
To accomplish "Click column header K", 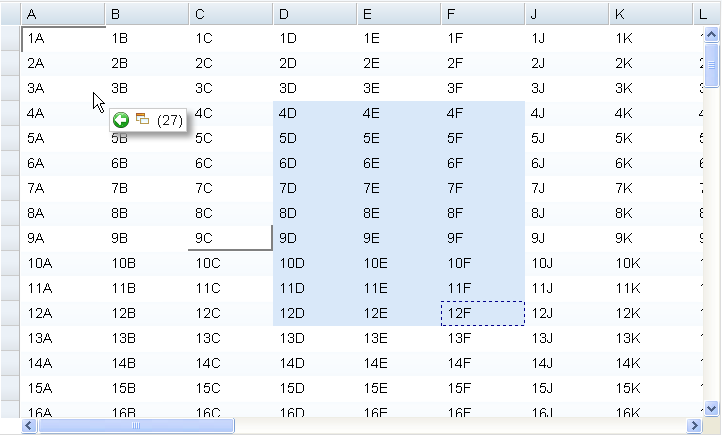I will pyautogui.click(x=649, y=14).
